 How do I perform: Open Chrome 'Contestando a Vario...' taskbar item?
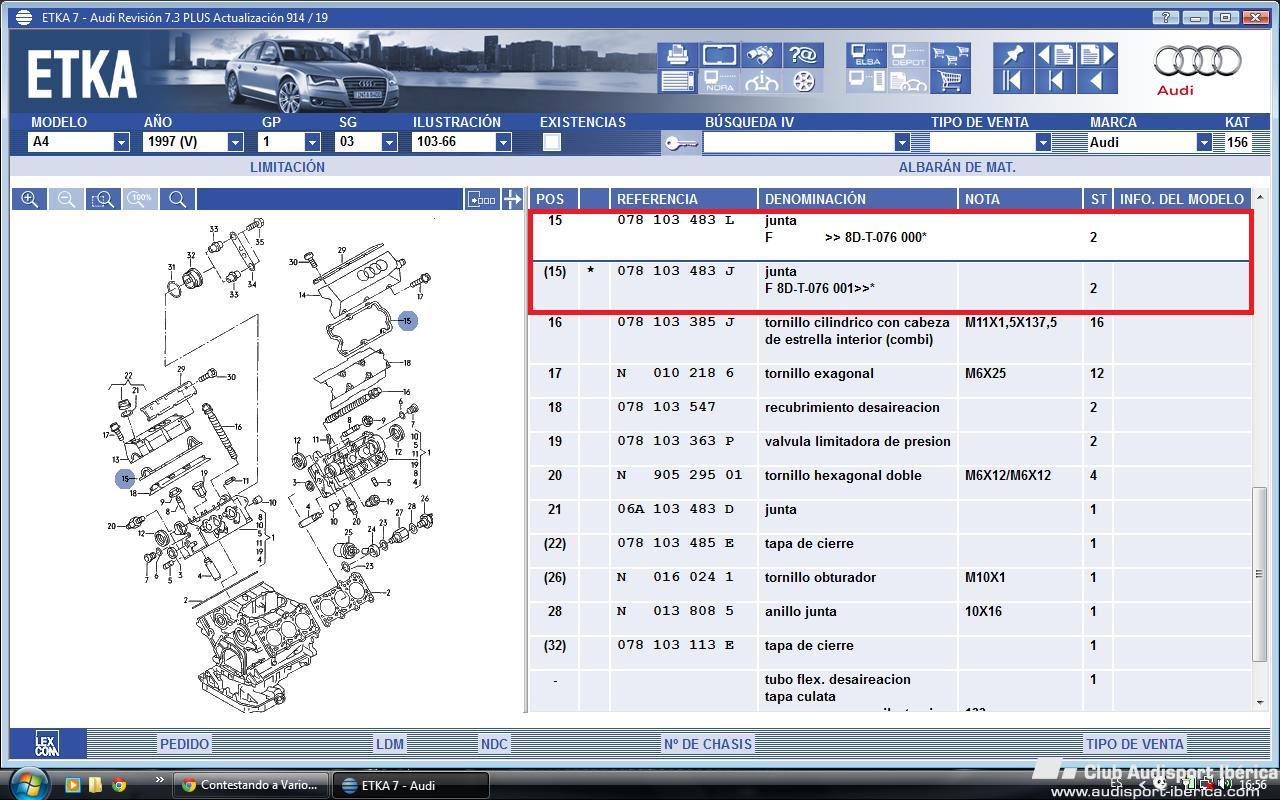coord(250,785)
